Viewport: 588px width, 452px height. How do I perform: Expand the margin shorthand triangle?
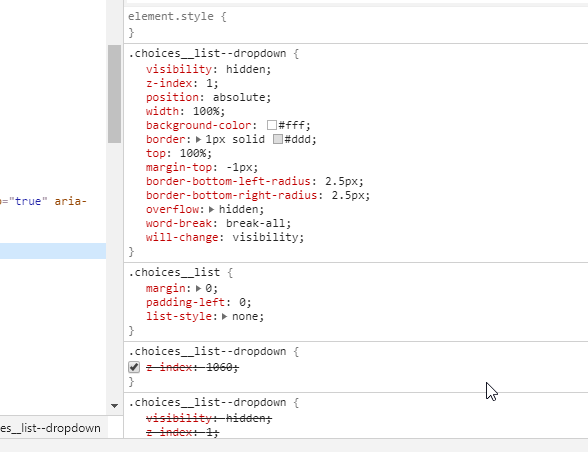[199, 288]
